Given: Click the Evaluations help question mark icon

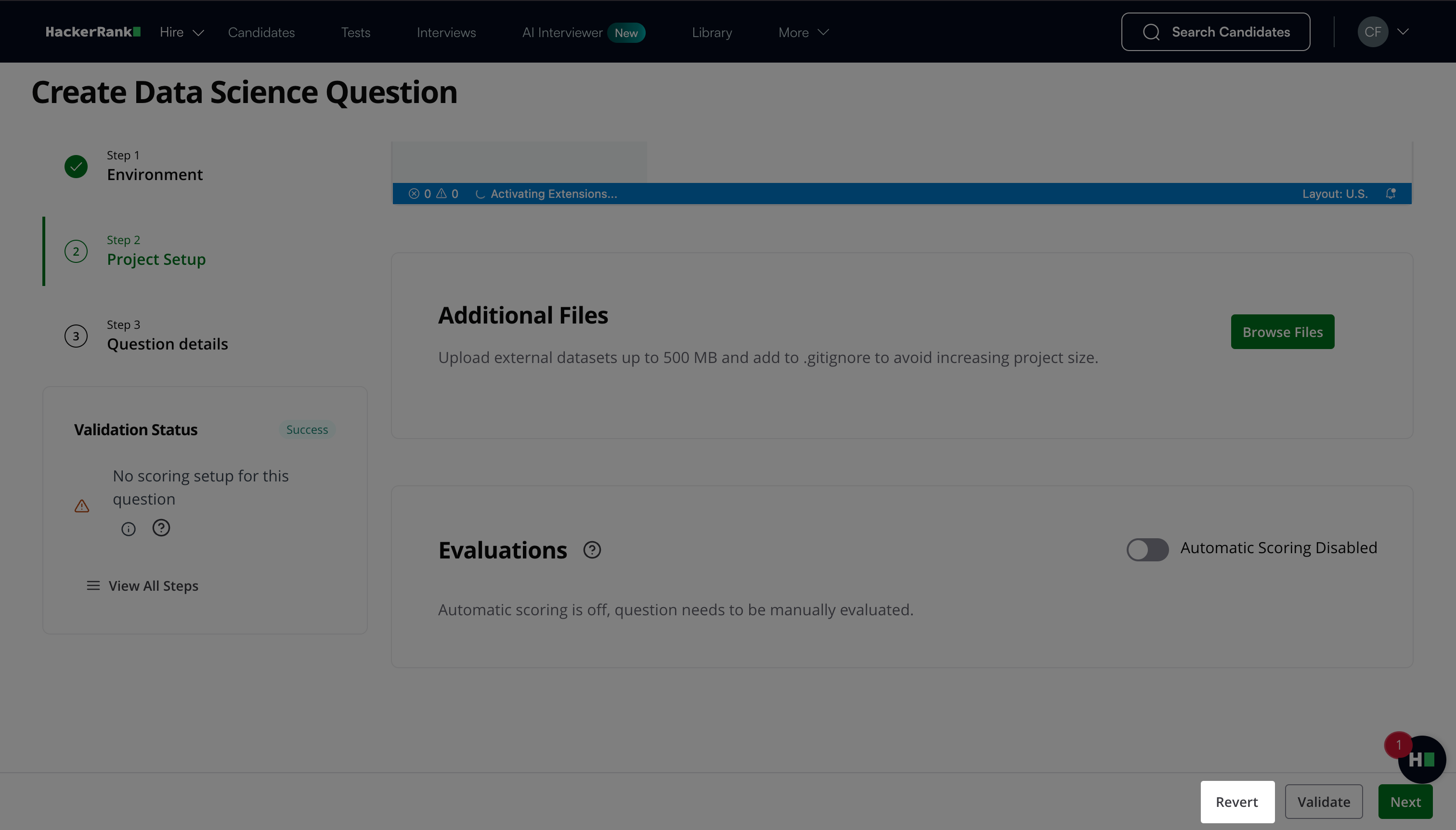Looking at the screenshot, I should click(x=592, y=550).
